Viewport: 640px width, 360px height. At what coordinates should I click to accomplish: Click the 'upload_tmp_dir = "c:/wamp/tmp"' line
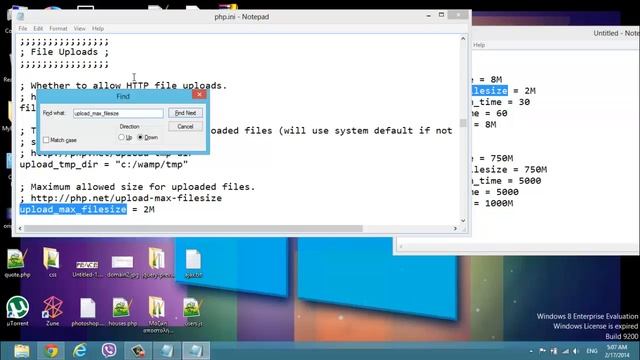coord(104,164)
